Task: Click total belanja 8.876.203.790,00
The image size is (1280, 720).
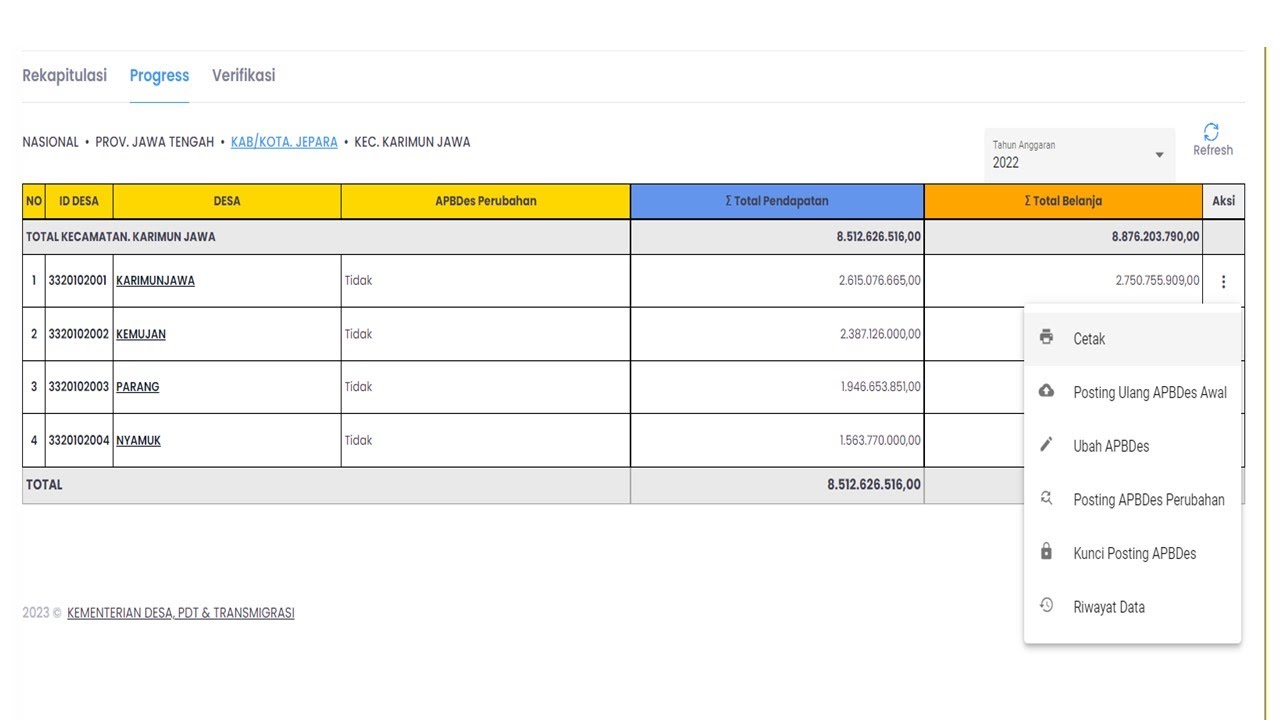Action: (1156, 237)
